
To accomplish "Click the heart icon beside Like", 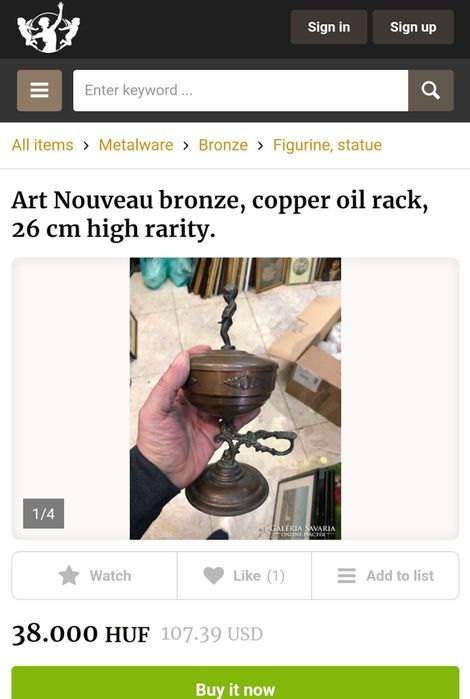I will (x=214, y=576).
